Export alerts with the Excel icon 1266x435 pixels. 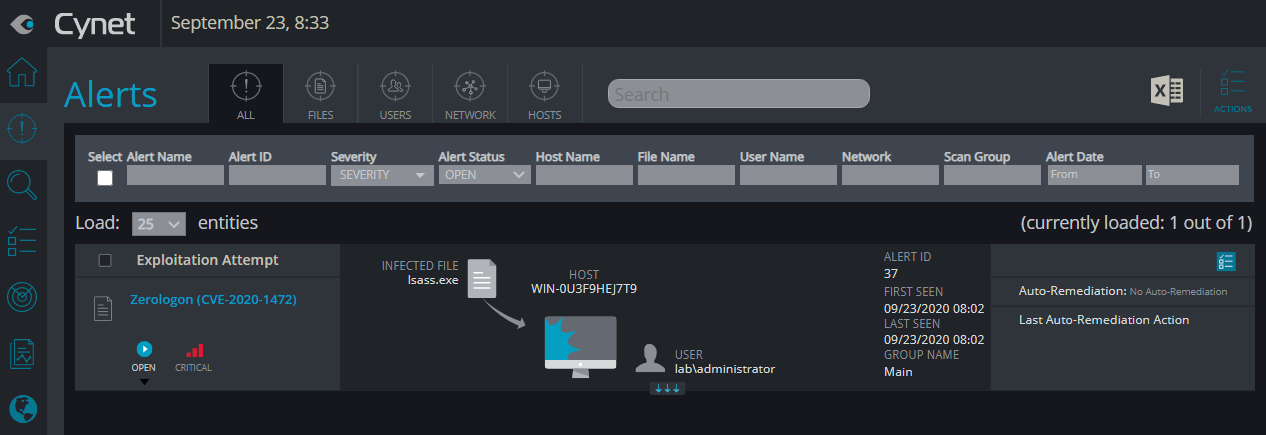pos(1167,92)
